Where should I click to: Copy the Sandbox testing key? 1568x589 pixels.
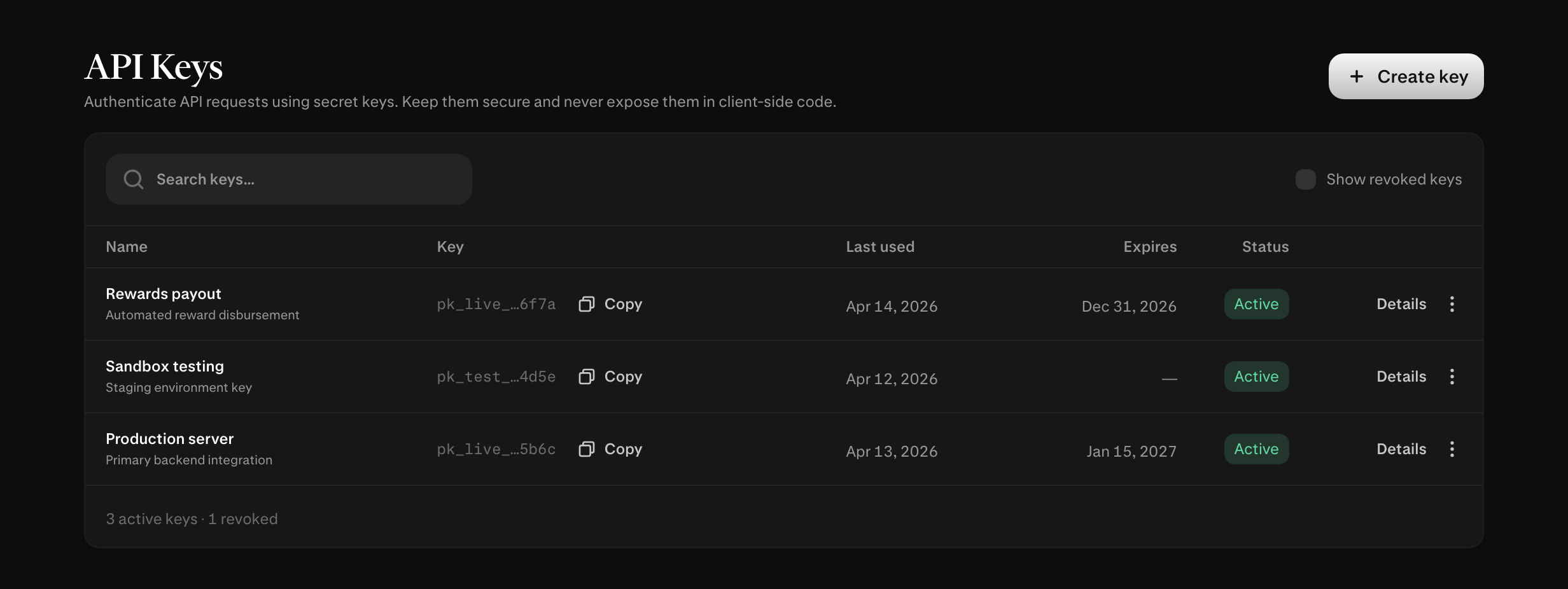click(x=610, y=377)
